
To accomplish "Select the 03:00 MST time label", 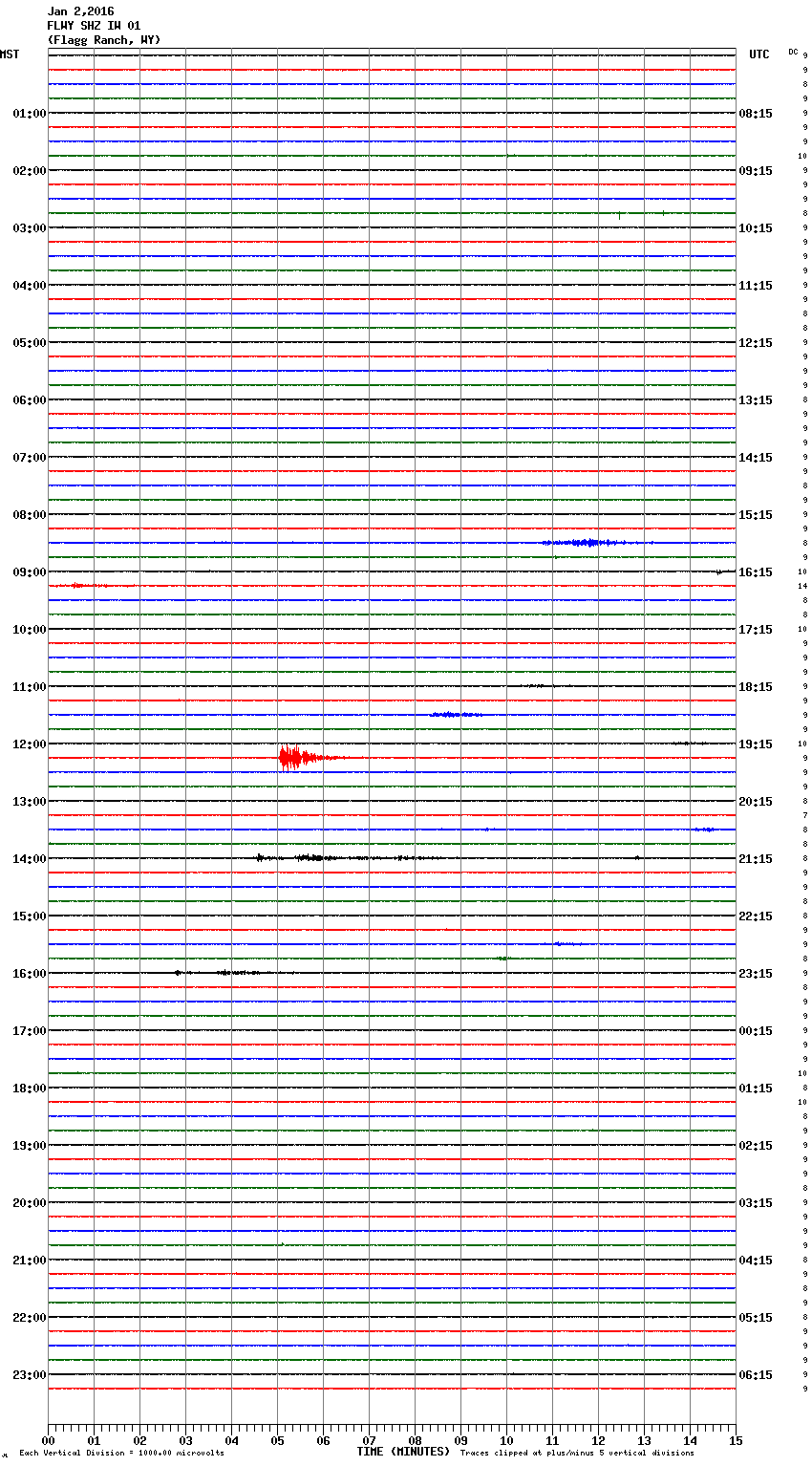I will point(29,228).
